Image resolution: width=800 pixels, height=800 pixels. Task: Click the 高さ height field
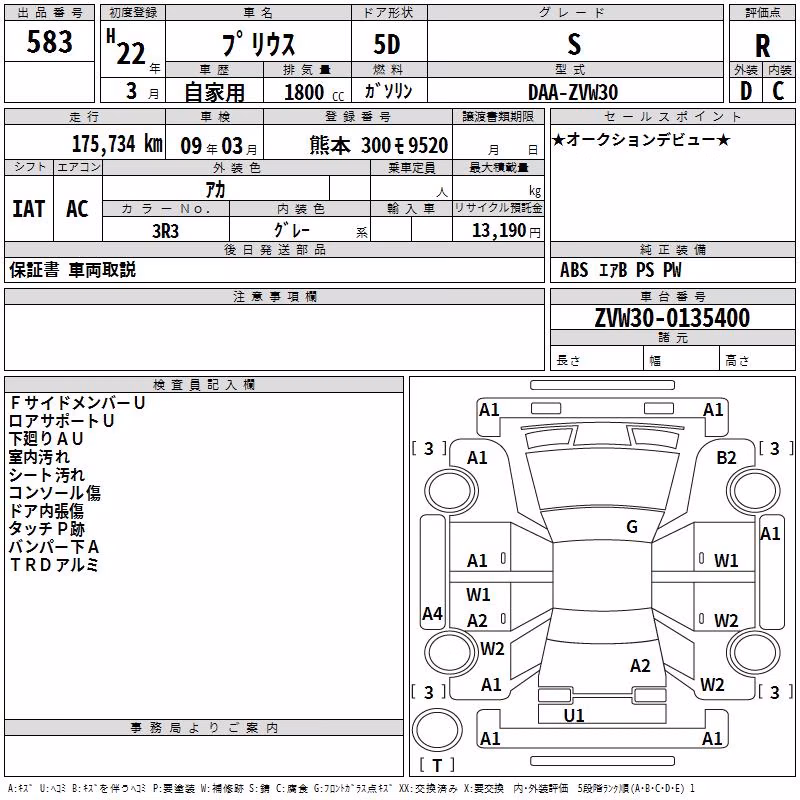tap(757, 359)
